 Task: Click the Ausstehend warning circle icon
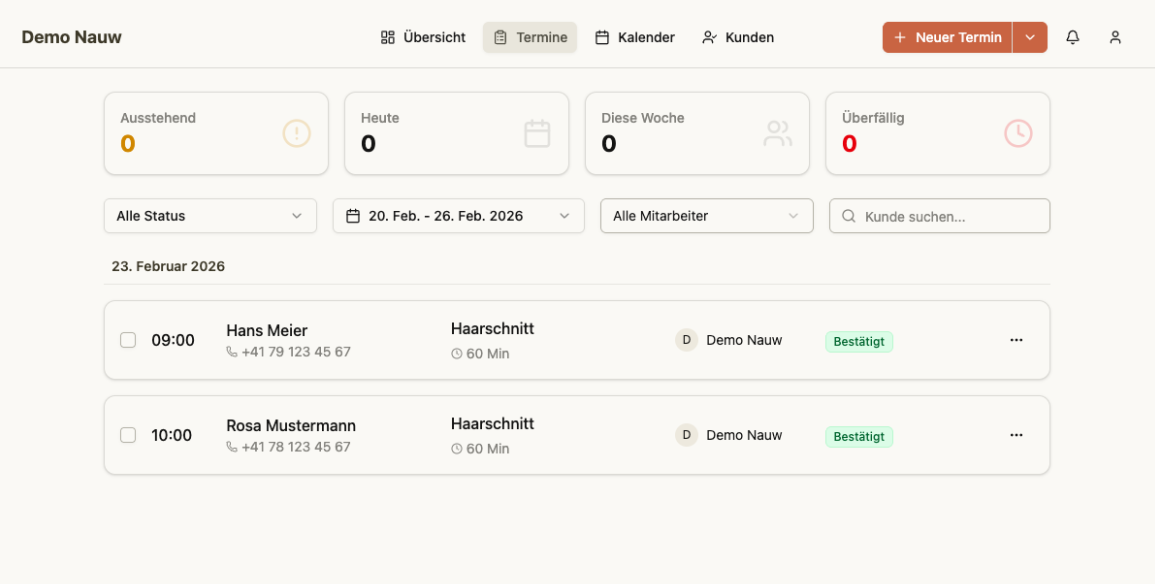tap(297, 133)
